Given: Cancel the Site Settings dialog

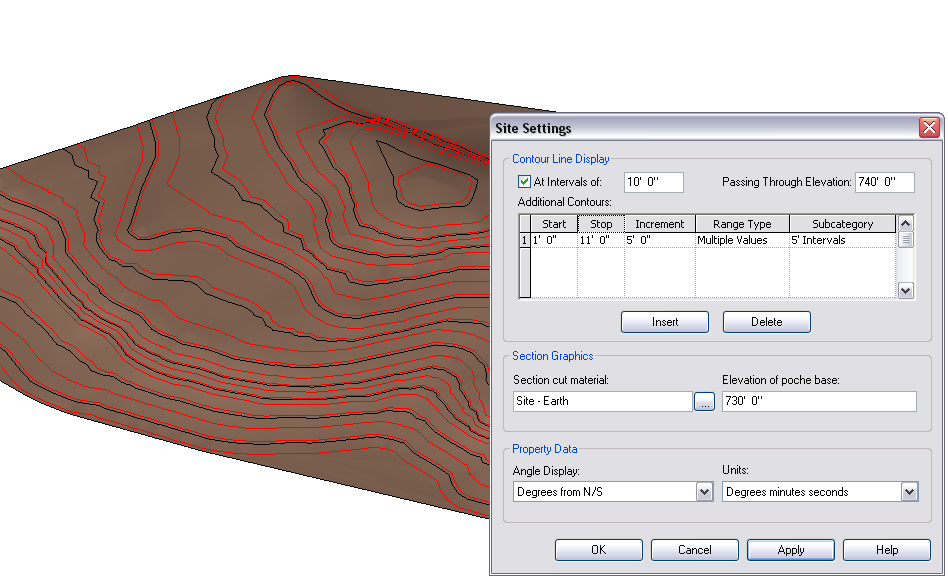Looking at the screenshot, I should 694,550.
